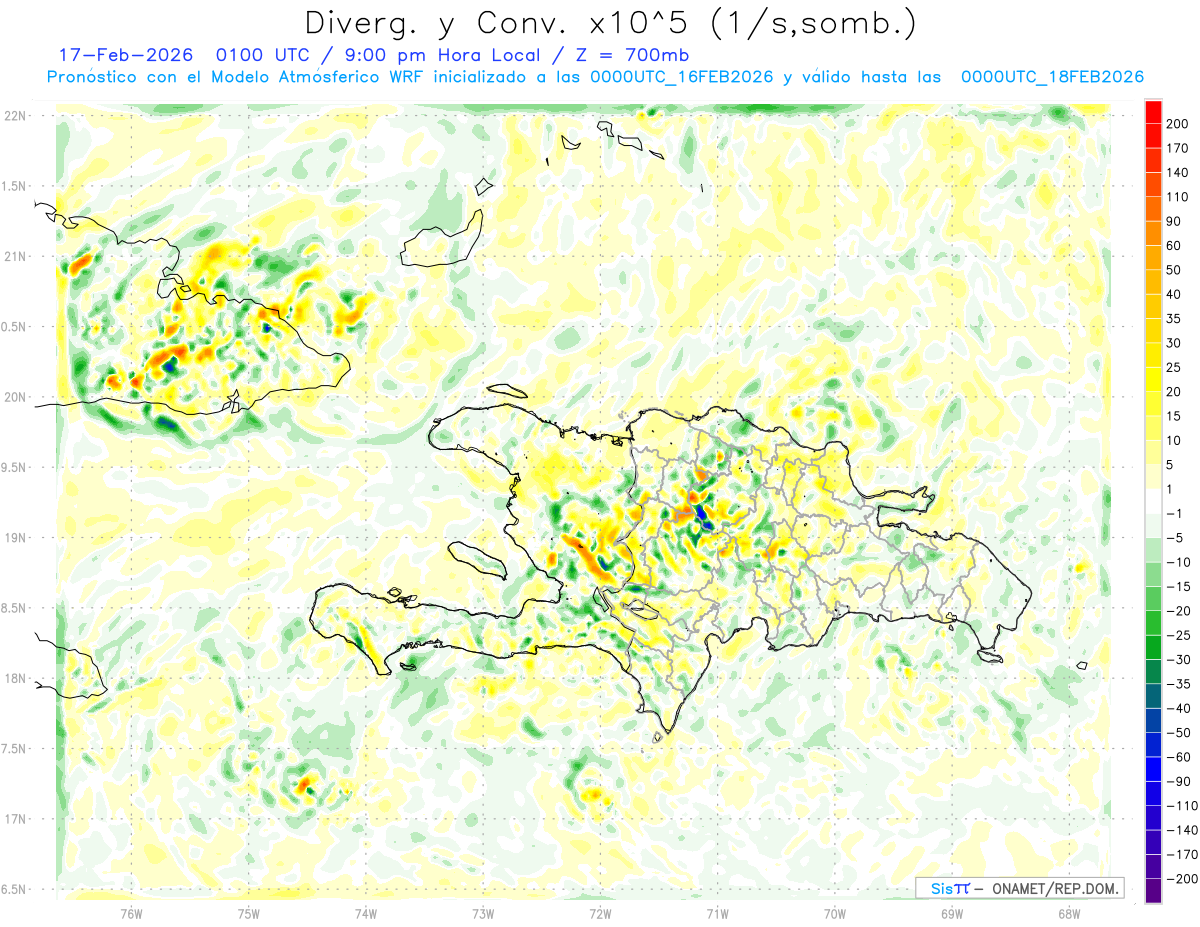Image resolution: width=1200 pixels, height=927 pixels.
Task: Click the 71W longitude axis label
Action: [x=717, y=913]
